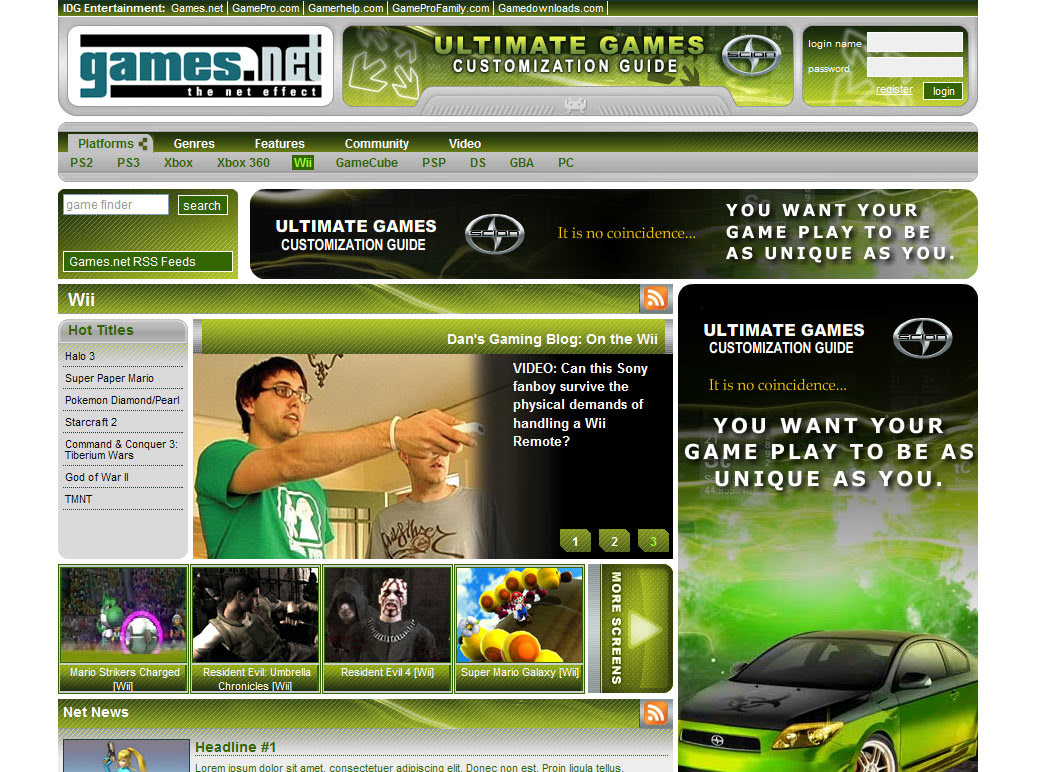This screenshot has width=1040, height=772.
Task: Open Halo 3 in Hot Titles
Action: point(80,356)
